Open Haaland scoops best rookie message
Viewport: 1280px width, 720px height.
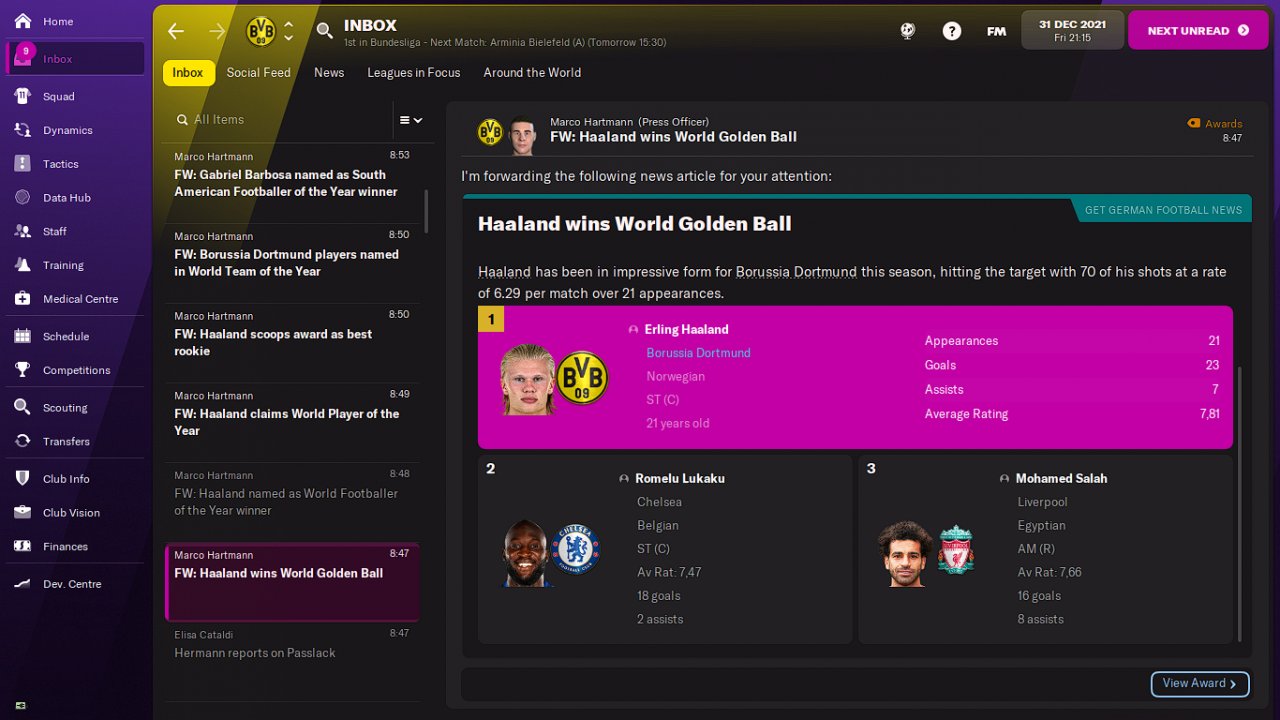tap(292, 343)
